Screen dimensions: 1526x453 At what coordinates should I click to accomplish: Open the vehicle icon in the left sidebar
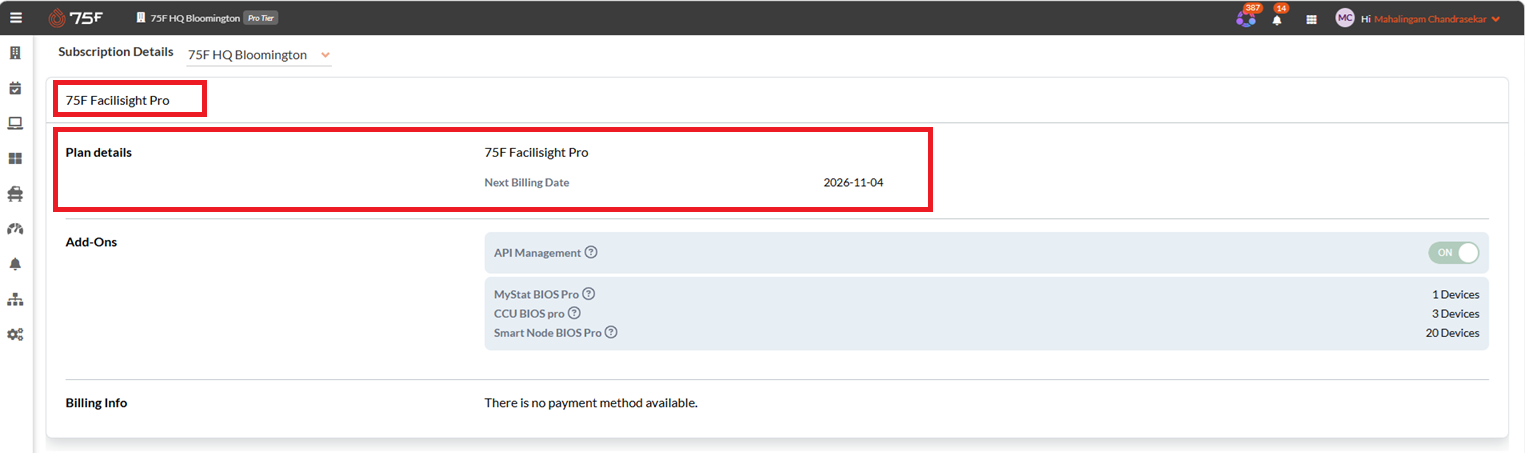[x=15, y=193]
